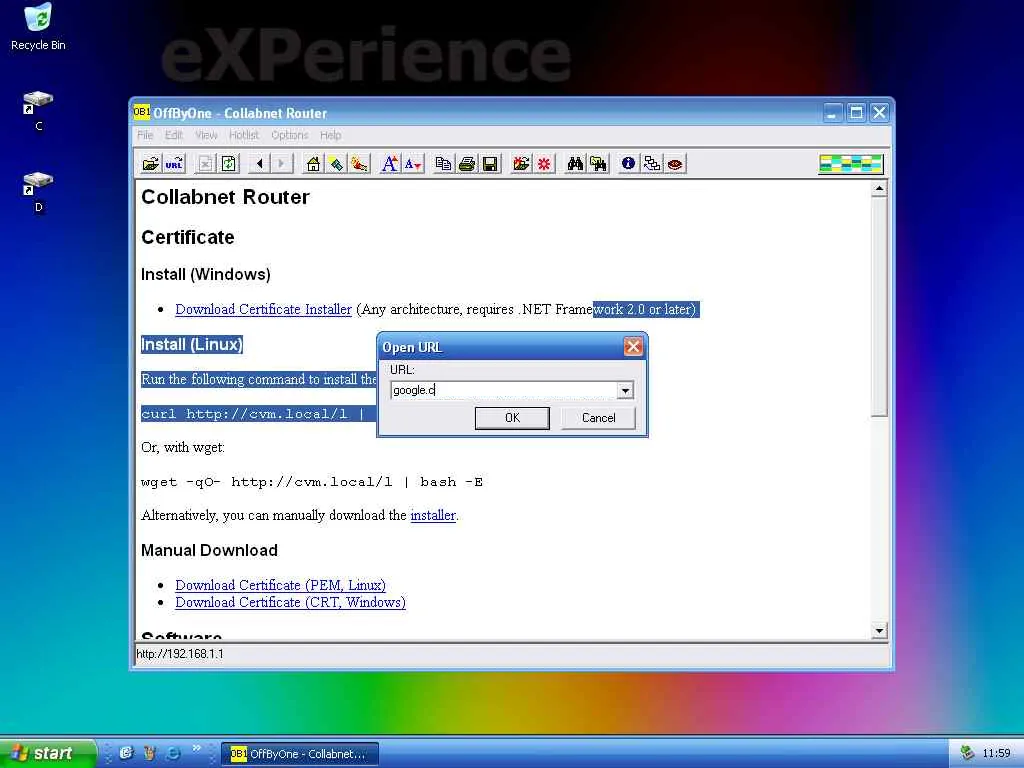Confirm the URL with the OK button

click(512, 418)
